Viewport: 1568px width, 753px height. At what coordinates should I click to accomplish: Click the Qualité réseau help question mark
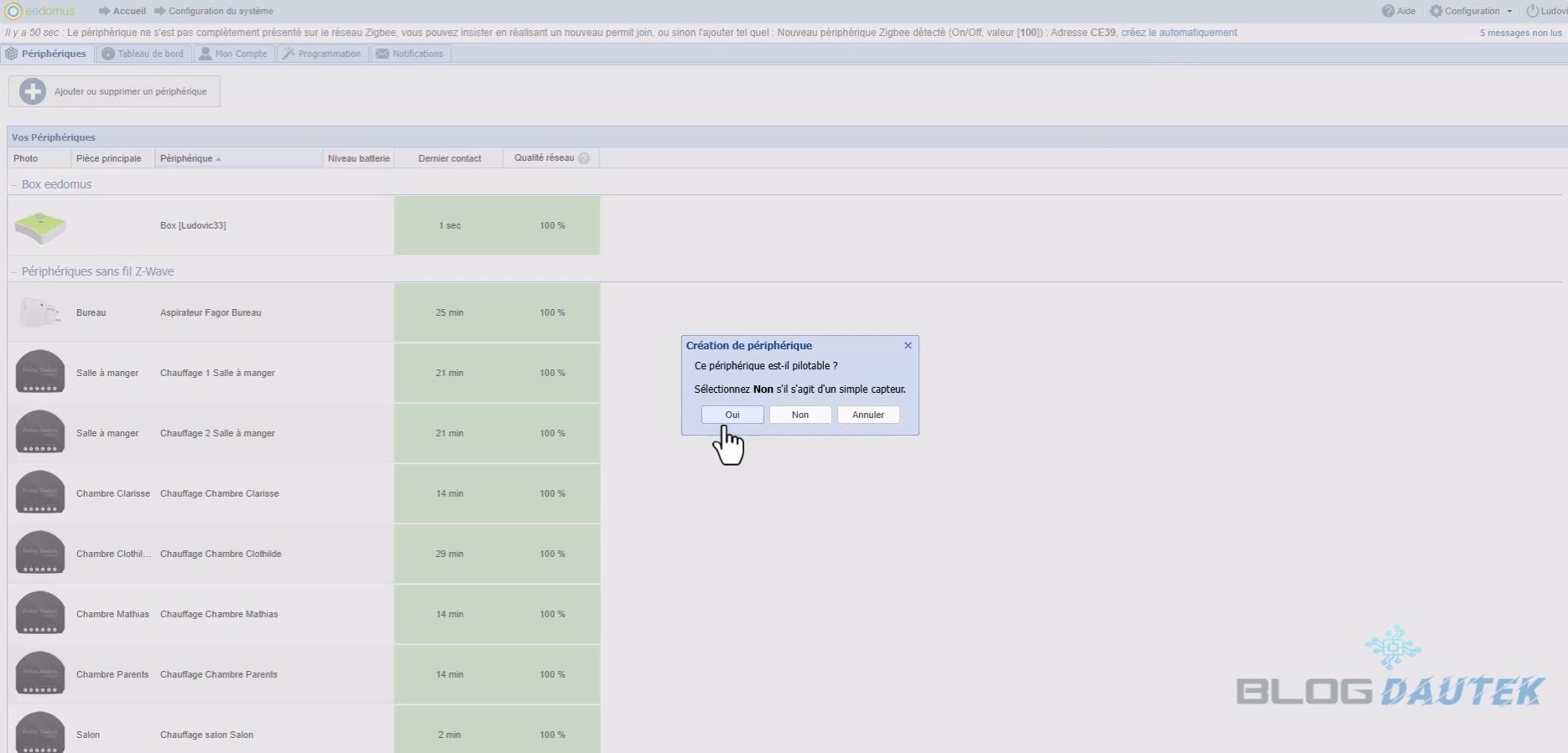pos(584,158)
